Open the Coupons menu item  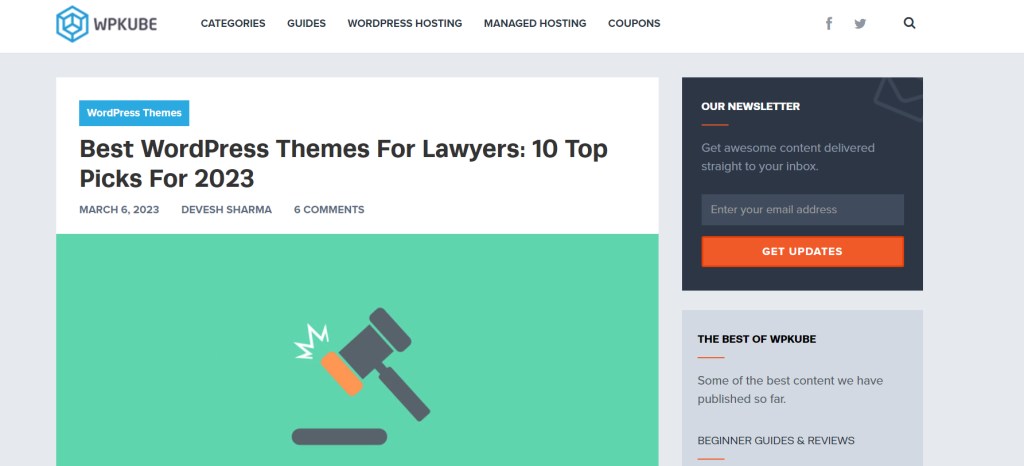(x=634, y=23)
